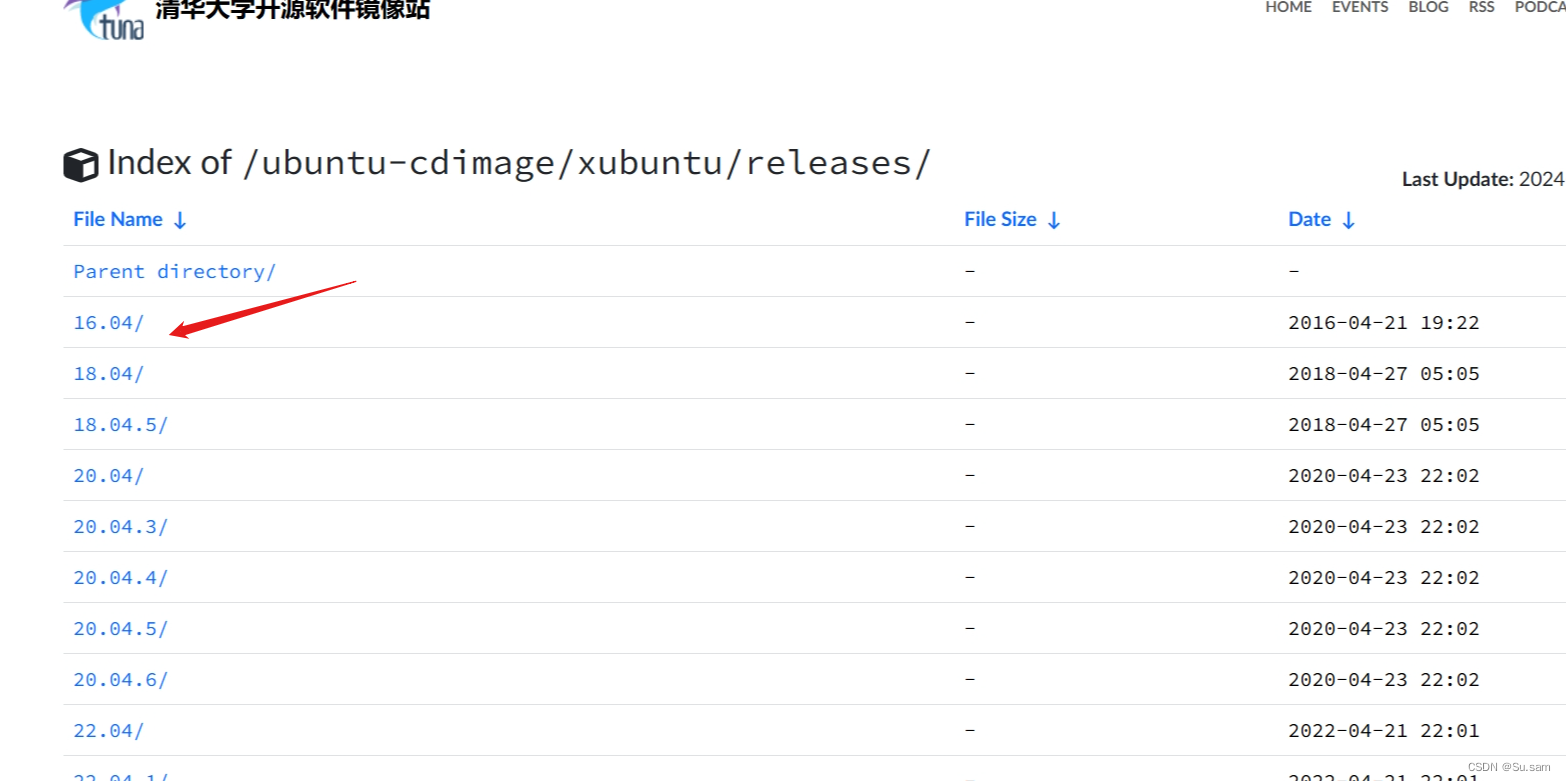
Task: Open the BLOG menu item
Action: coord(1428,7)
